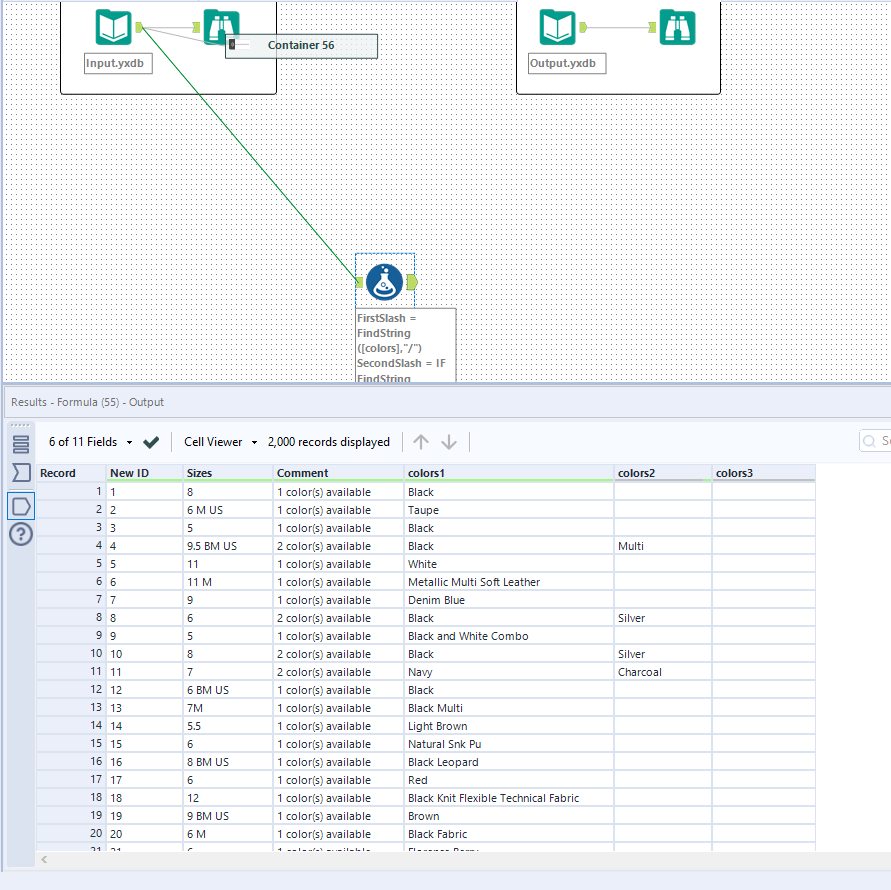
Task: Click the Input.yxdb Input Data tool
Action: 113,27
